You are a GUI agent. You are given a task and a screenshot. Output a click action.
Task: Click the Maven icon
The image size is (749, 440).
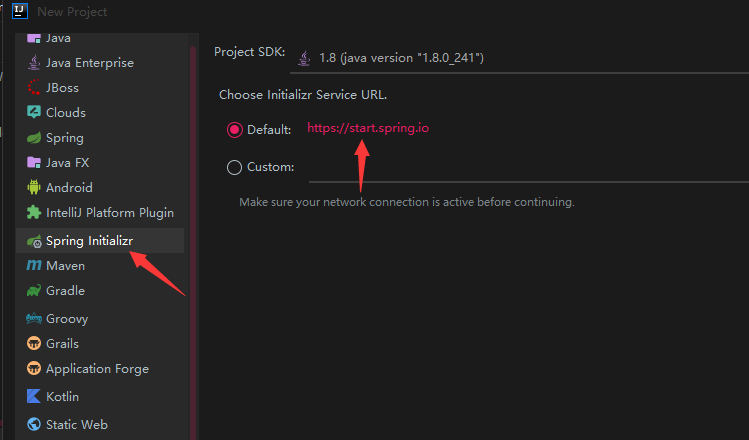33,266
